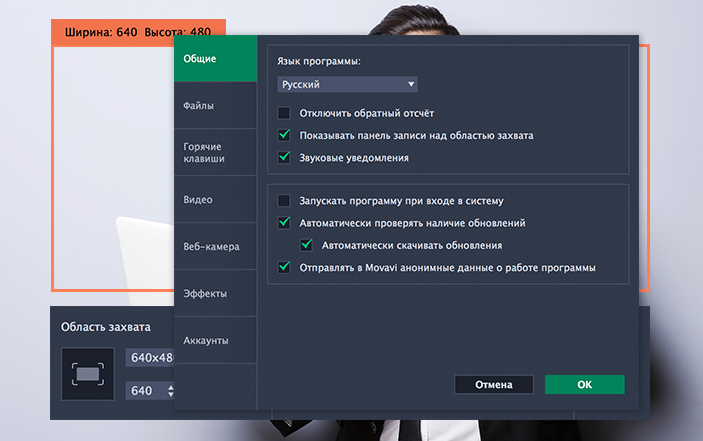The width and height of the screenshot is (703, 441).
Task: Uncheck Автоматически скачивать обновления
Action: tap(308, 245)
